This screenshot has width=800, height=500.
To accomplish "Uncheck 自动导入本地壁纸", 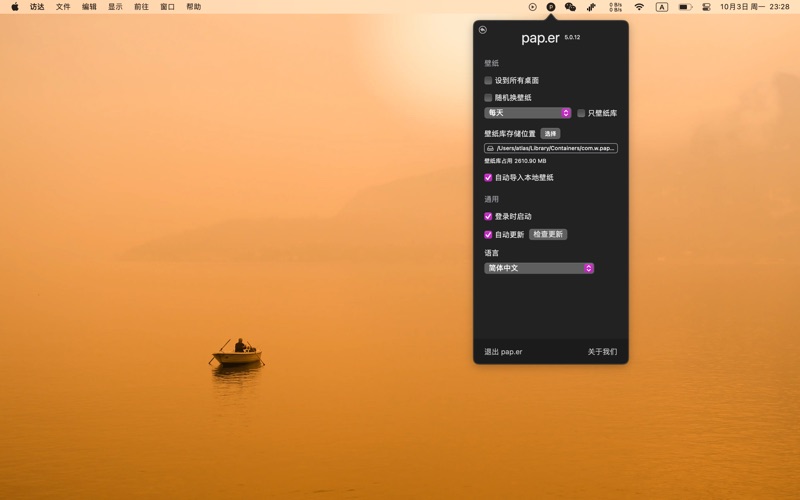I will click(x=488, y=178).
